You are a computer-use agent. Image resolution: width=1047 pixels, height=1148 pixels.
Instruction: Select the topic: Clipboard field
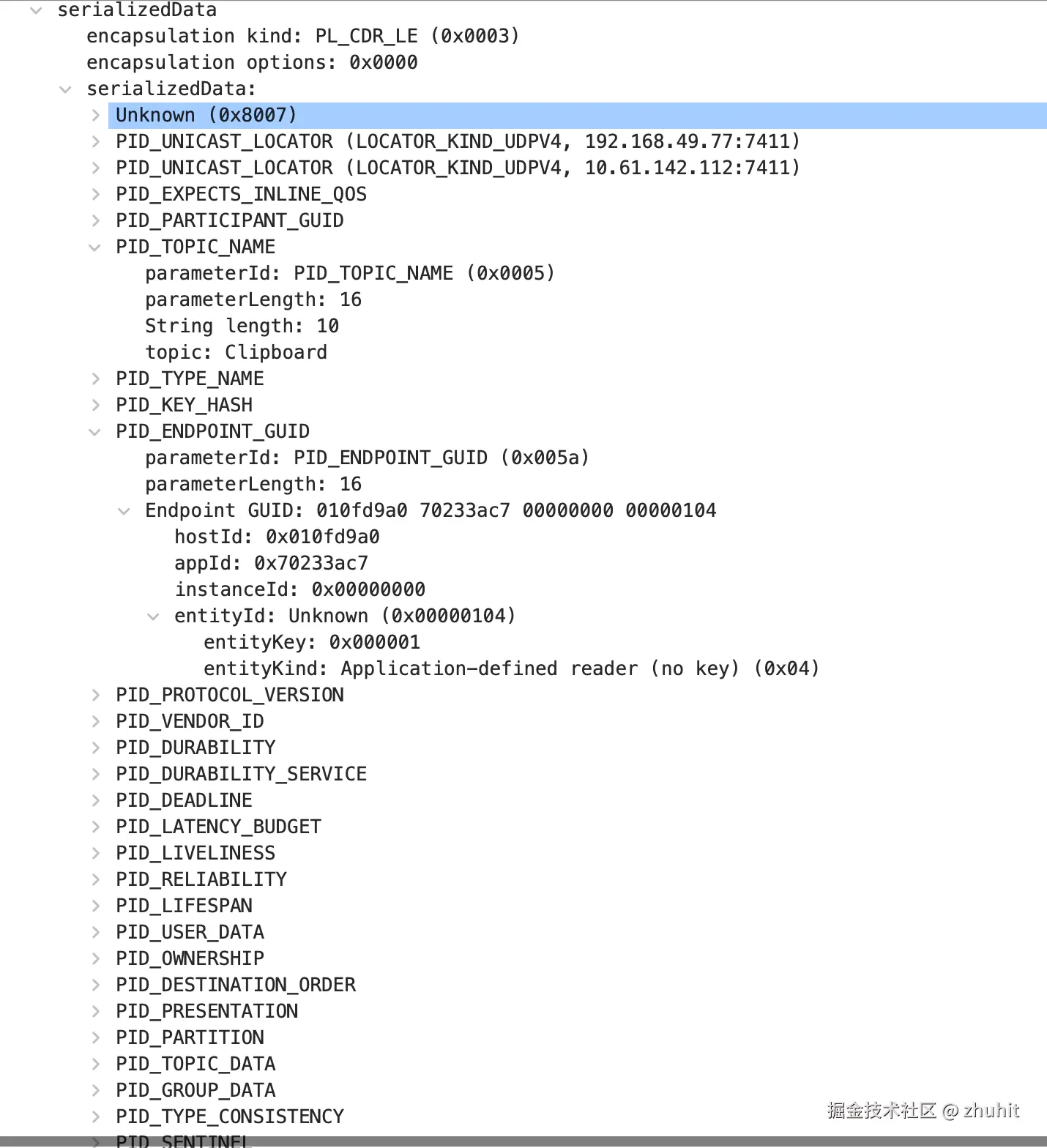[236, 352]
